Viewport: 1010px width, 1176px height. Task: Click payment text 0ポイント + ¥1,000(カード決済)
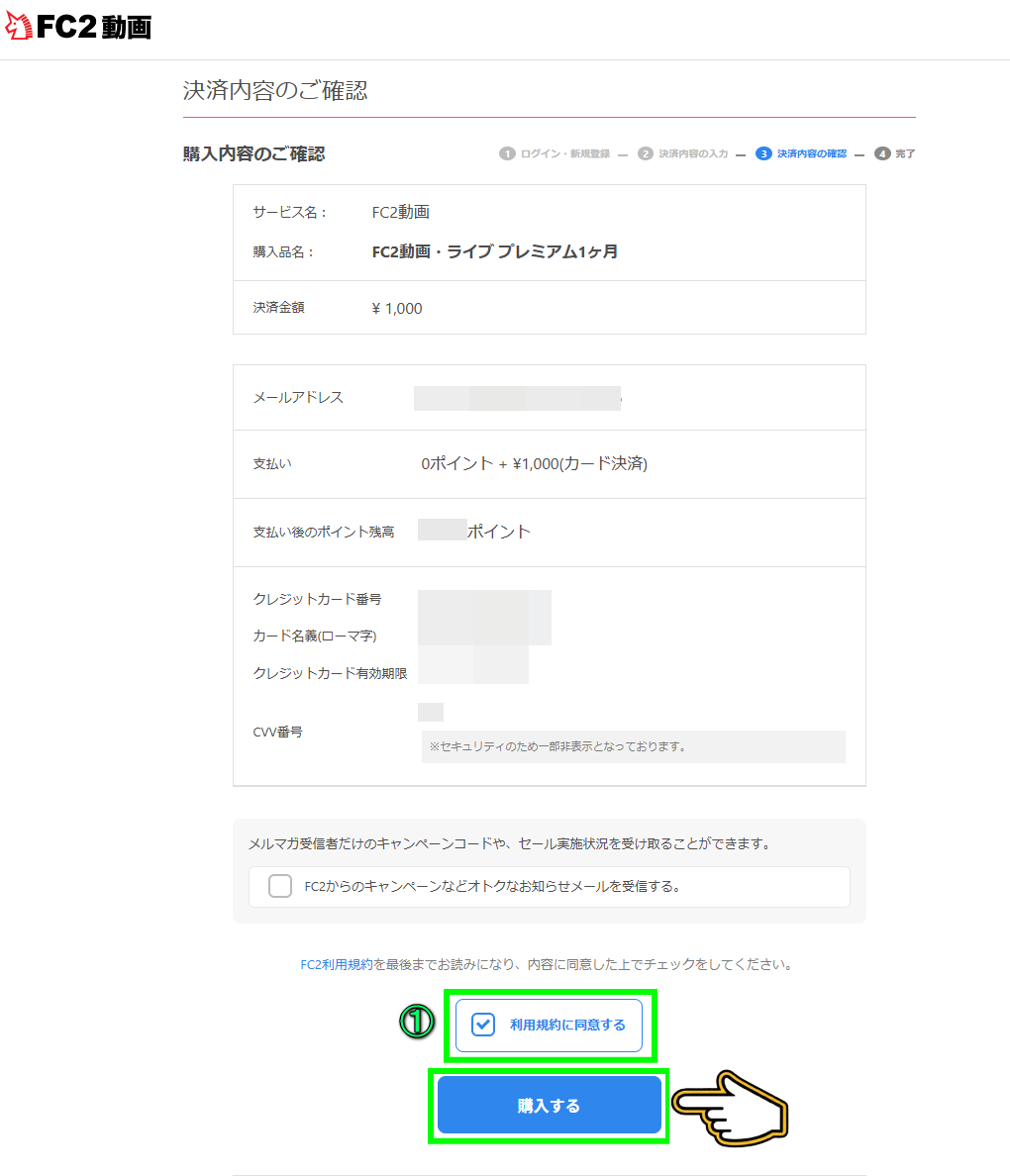tap(535, 463)
